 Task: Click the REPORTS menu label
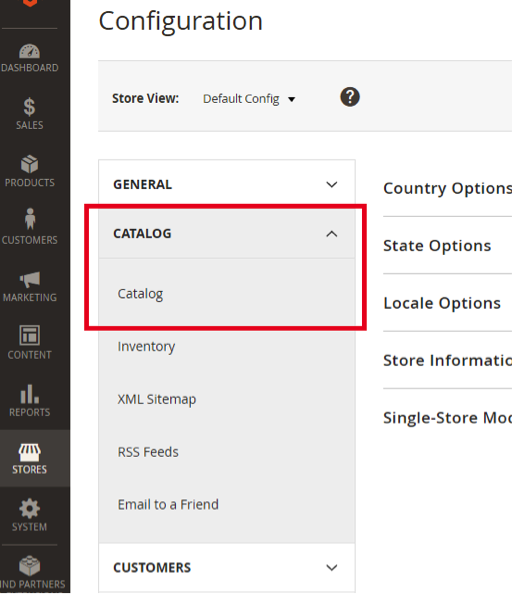(x=30, y=412)
